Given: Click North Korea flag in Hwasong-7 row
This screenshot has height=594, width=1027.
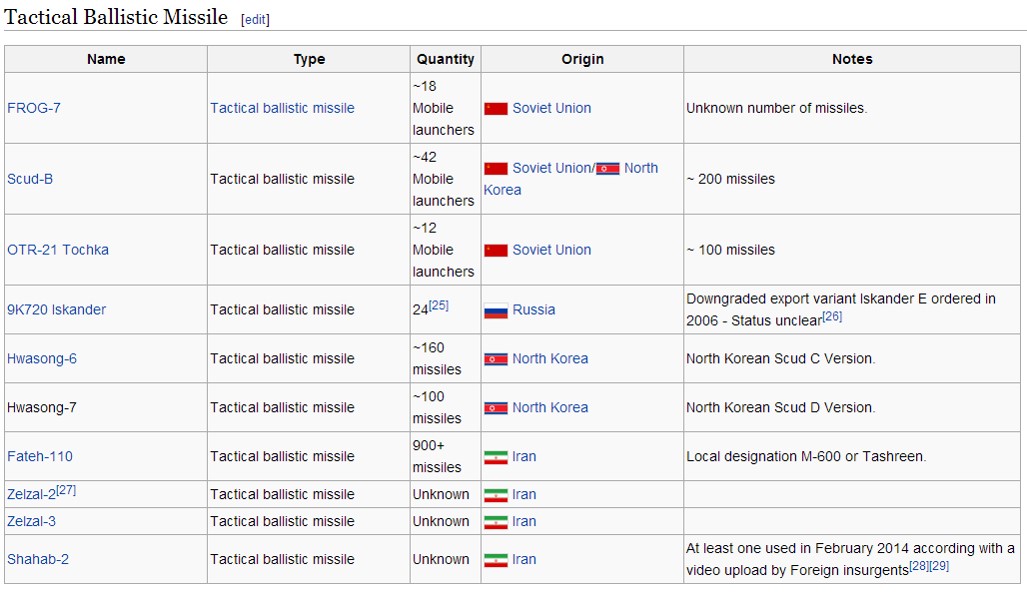Looking at the screenshot, I should coord(496,408).
